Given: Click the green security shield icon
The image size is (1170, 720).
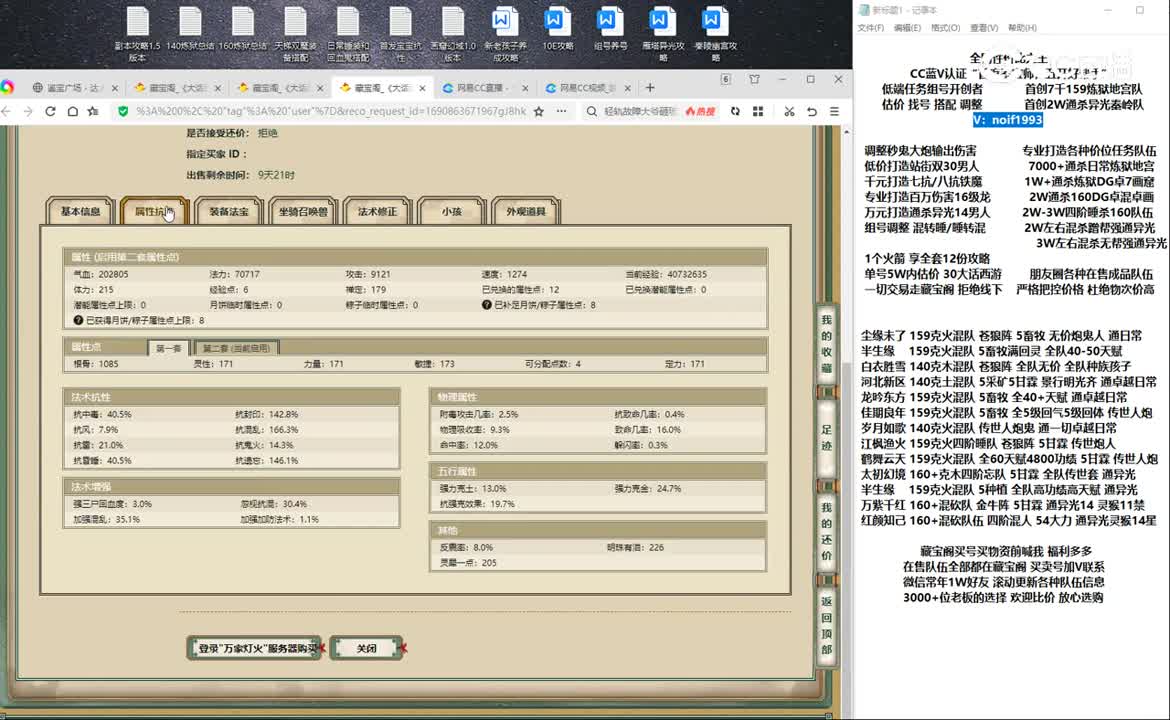Looking at the screenshot, I should point(123,111).
